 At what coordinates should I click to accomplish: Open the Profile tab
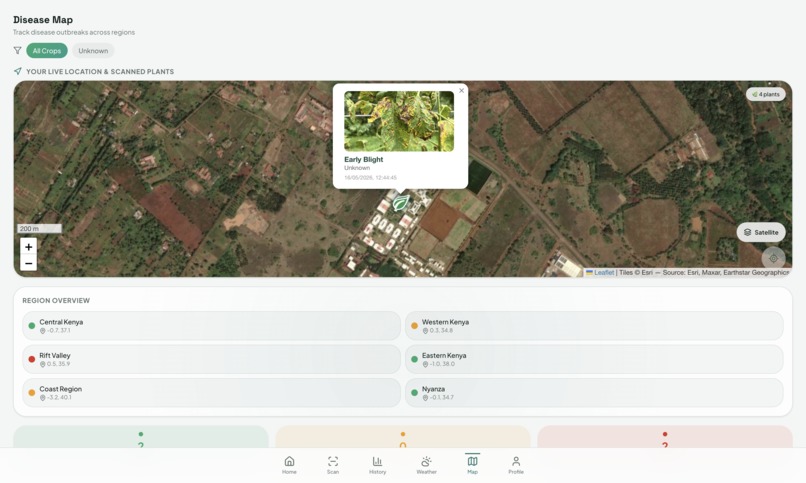[x=516, y=465]
